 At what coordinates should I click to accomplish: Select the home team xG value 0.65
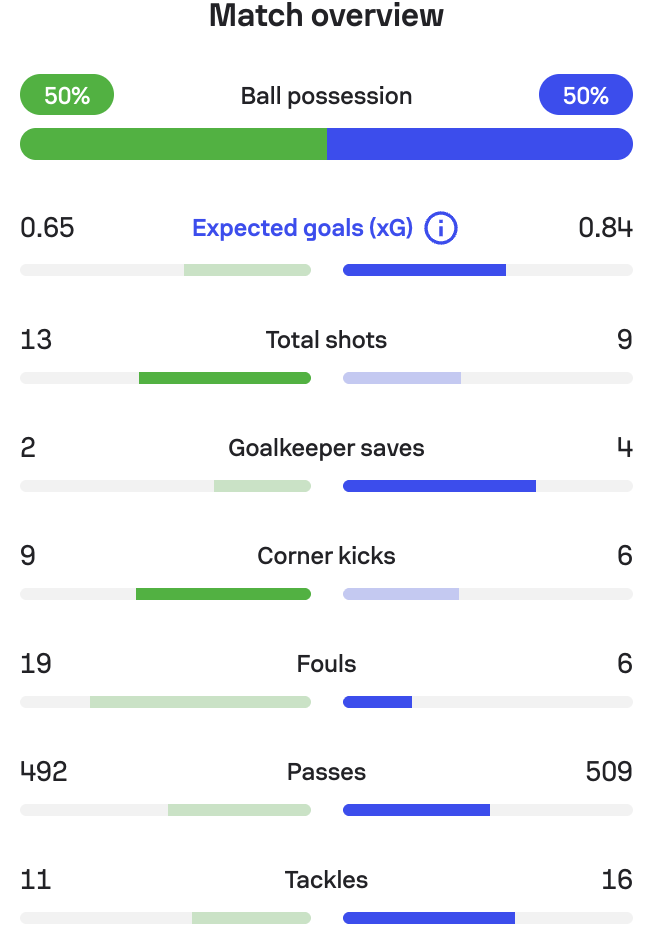coord(47,228)
